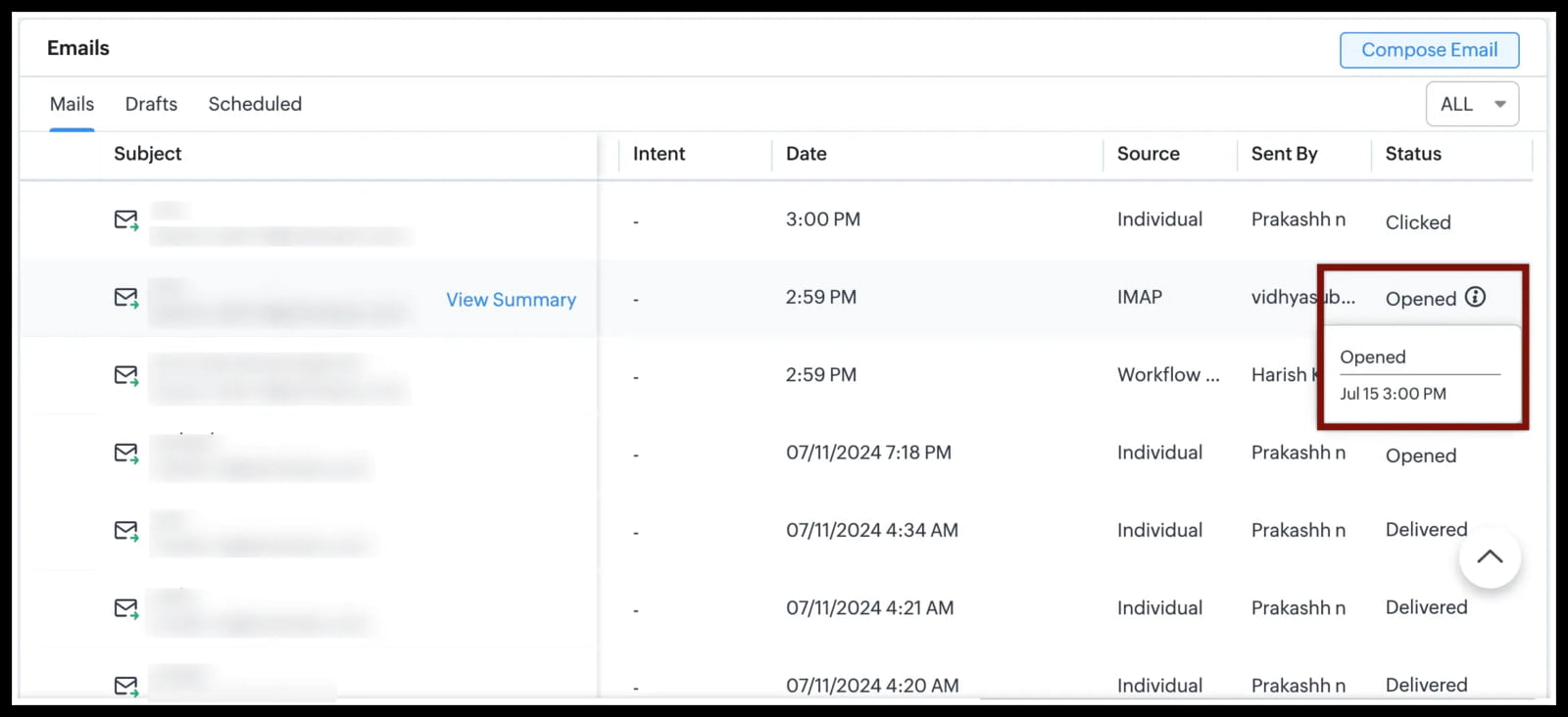Click the Compose Email button
The width and height of the screenshot is (1568, 717).
1429,49
